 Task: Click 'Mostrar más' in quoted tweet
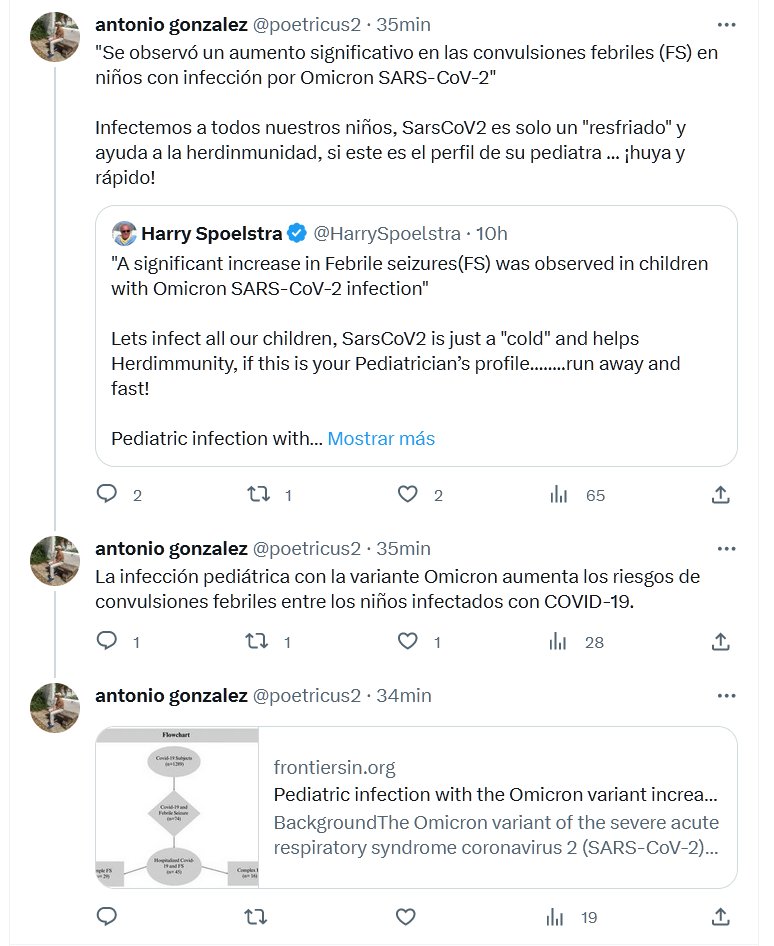pyautogui.click(x=381, y=438)
